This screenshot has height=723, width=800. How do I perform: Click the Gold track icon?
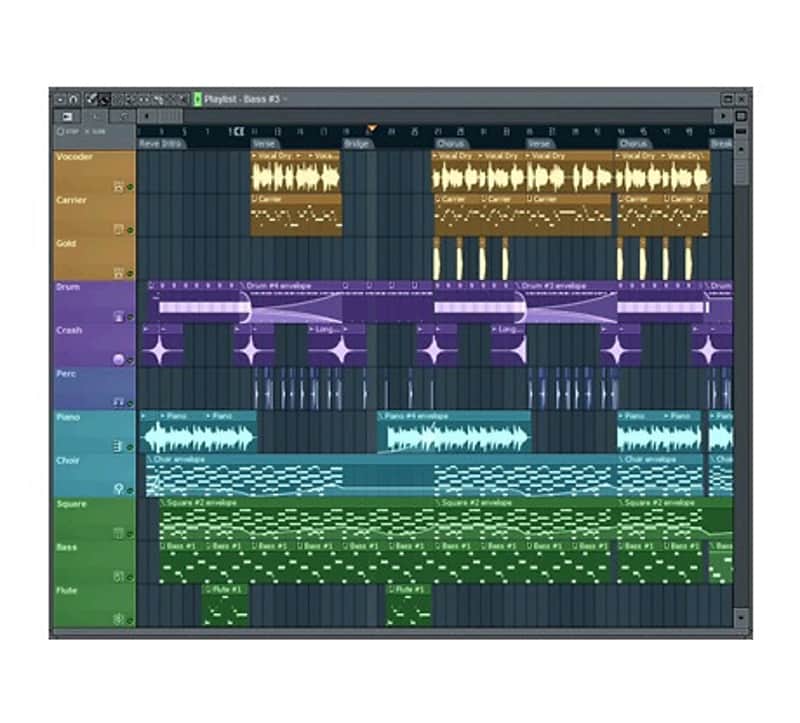pos(118,273)
